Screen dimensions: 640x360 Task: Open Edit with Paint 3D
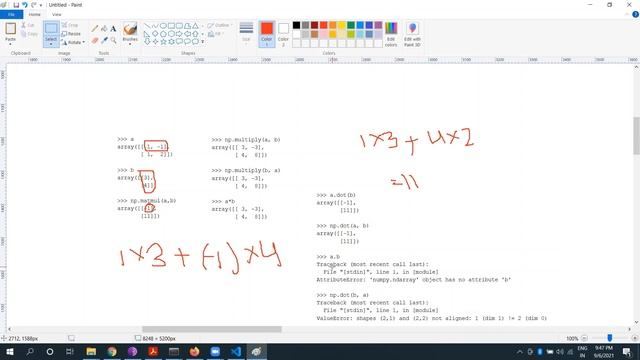point(412,34)
